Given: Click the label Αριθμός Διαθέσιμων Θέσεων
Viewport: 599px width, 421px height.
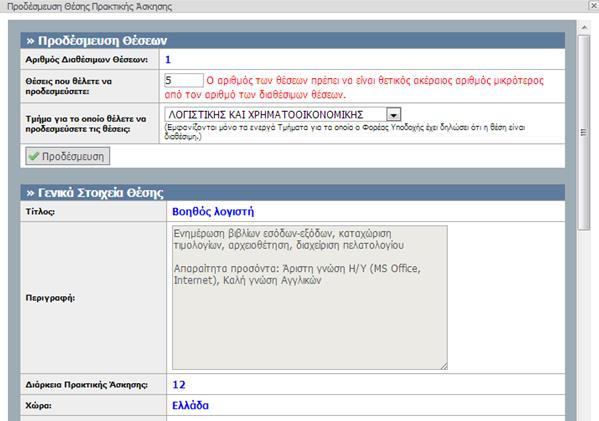Looking at the screenshot, I should (87, 60).
